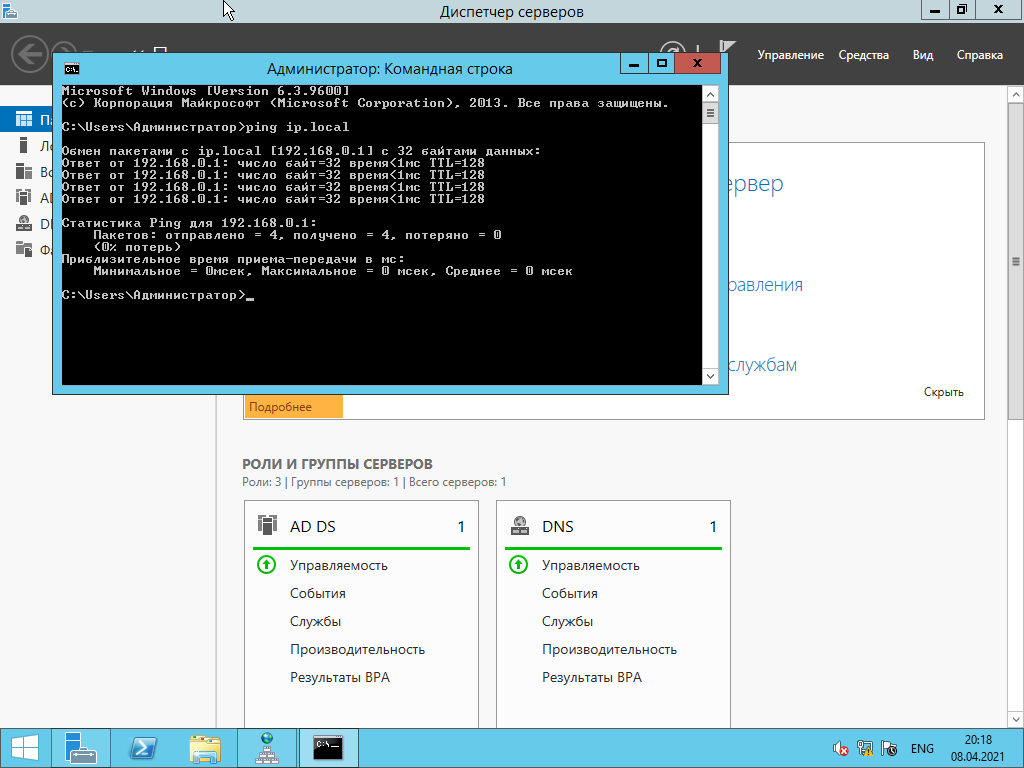Open File Explorer from taskbar

point(205,747)
